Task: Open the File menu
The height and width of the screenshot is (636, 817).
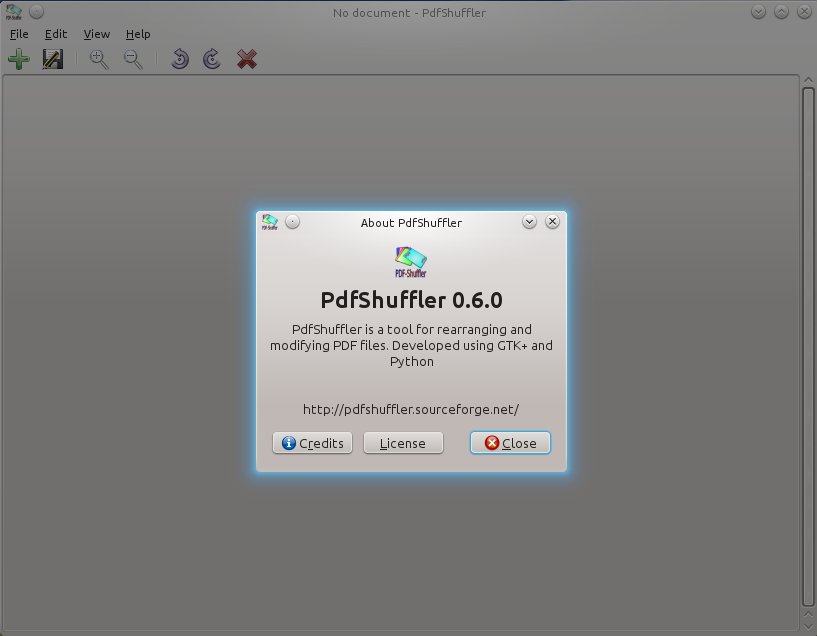Action: (x=19, y=34)
